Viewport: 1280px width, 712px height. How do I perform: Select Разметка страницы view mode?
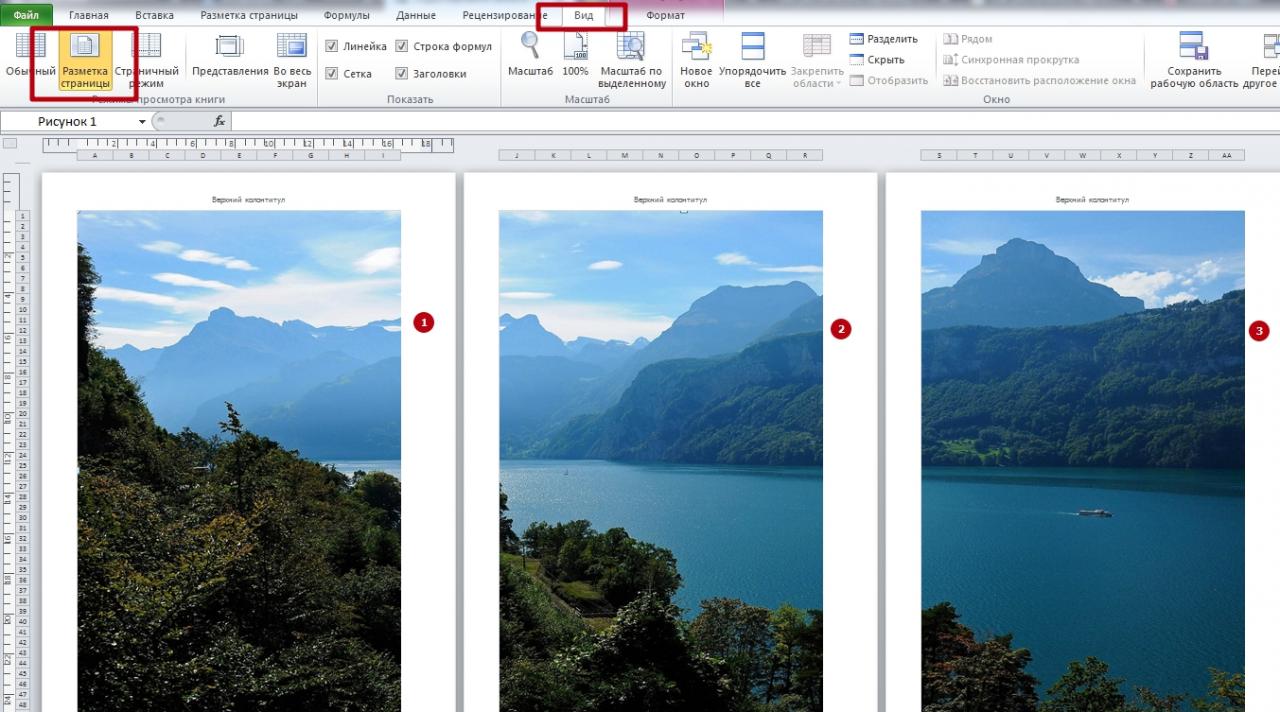[84, 47]
